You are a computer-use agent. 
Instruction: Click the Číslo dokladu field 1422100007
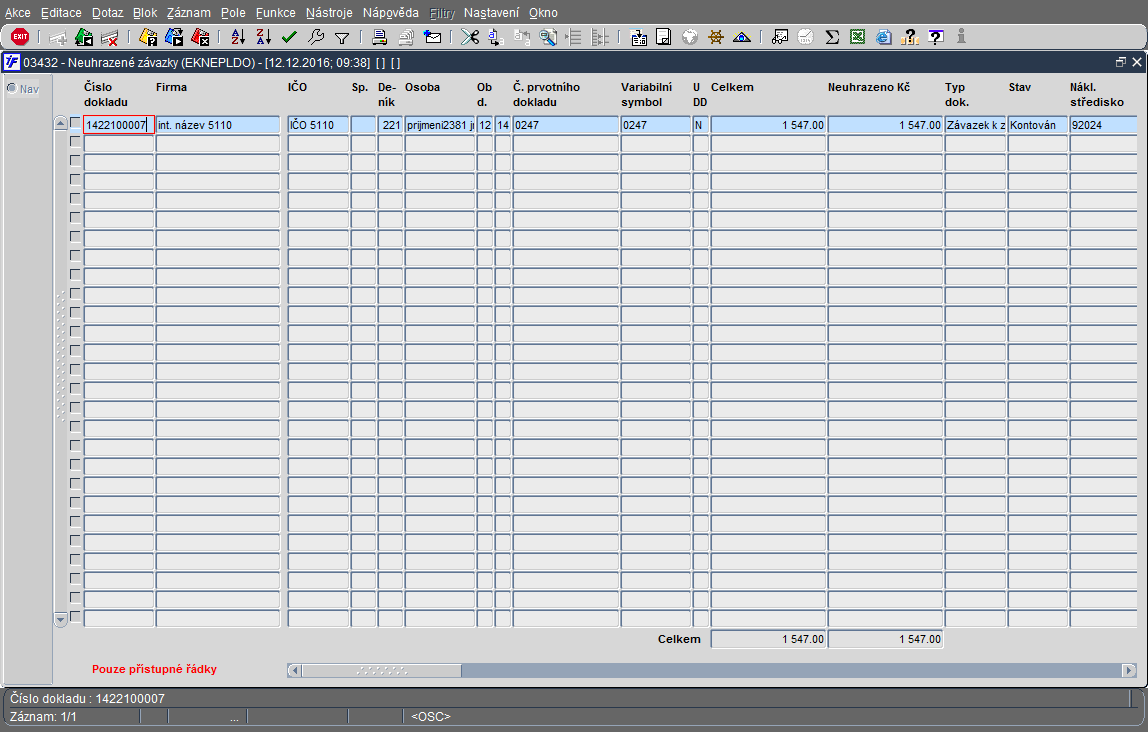click(x=119, y=124)
